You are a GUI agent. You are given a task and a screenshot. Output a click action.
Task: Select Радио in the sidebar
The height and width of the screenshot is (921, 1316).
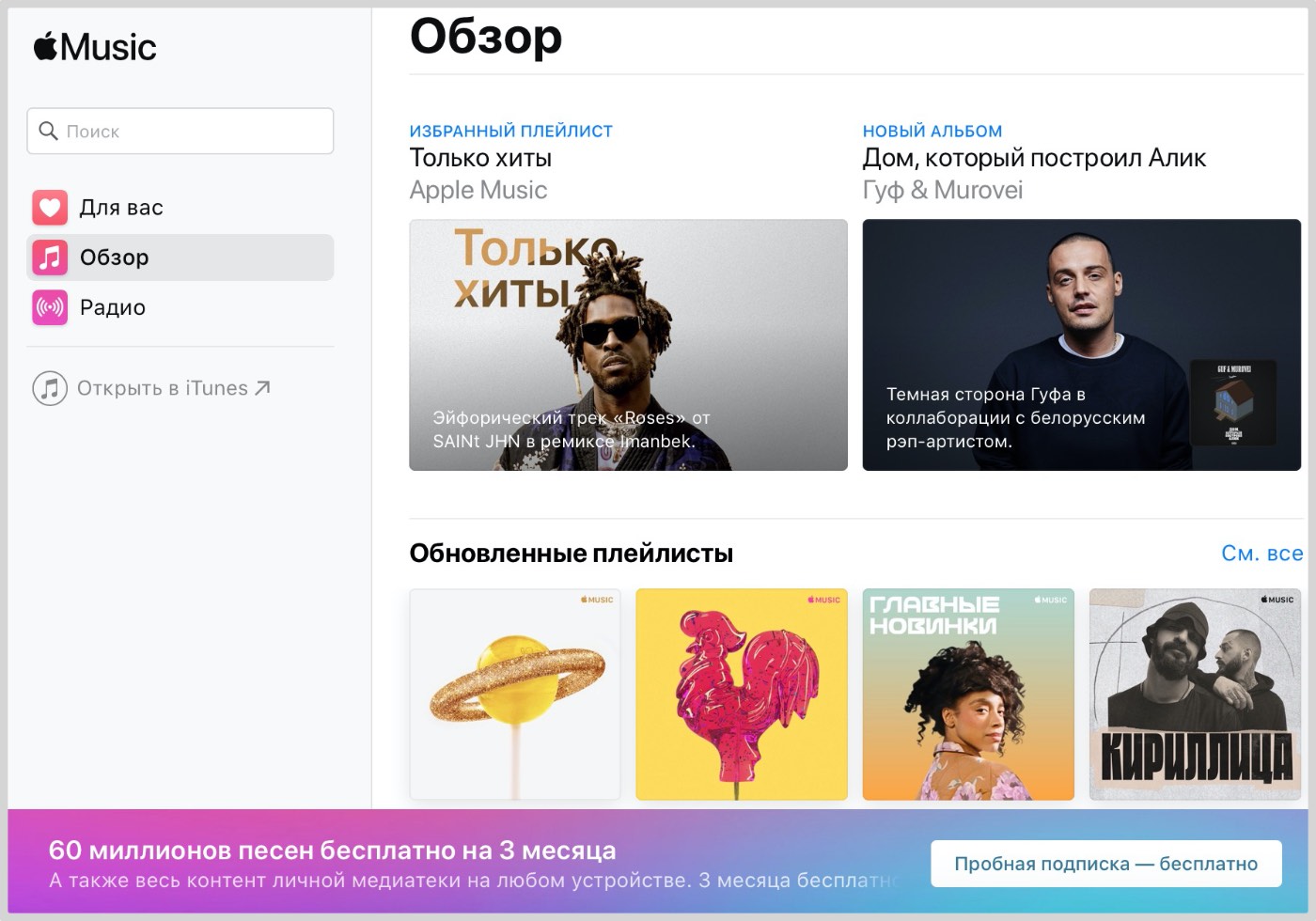pyautogui.click(x=113, y=307)
